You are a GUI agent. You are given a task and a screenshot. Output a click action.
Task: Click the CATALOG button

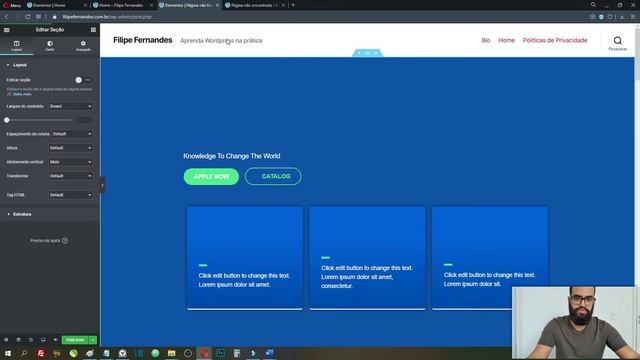[273, 176]
